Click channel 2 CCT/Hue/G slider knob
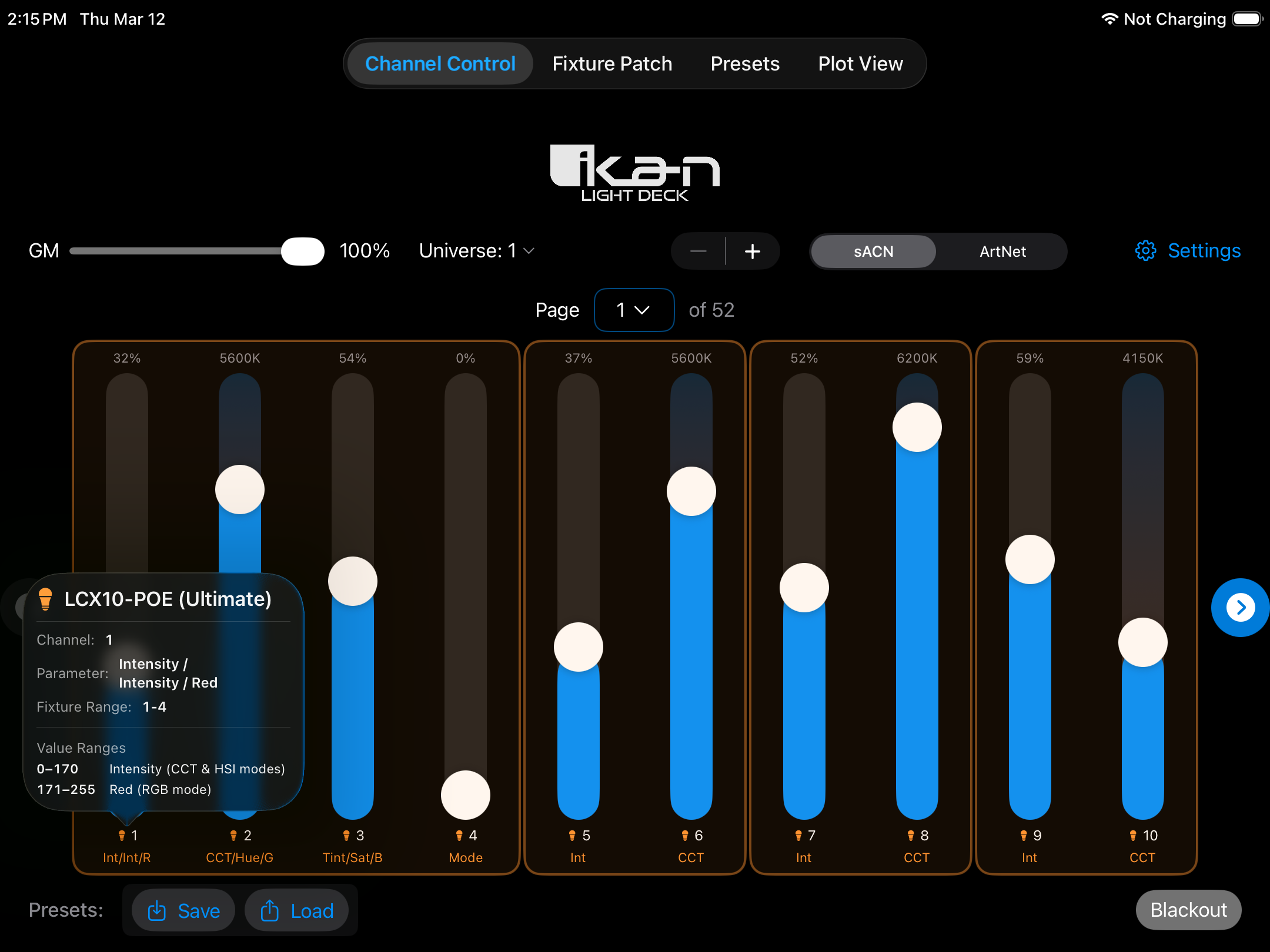 pyautogui.click(x=240, y=490)
